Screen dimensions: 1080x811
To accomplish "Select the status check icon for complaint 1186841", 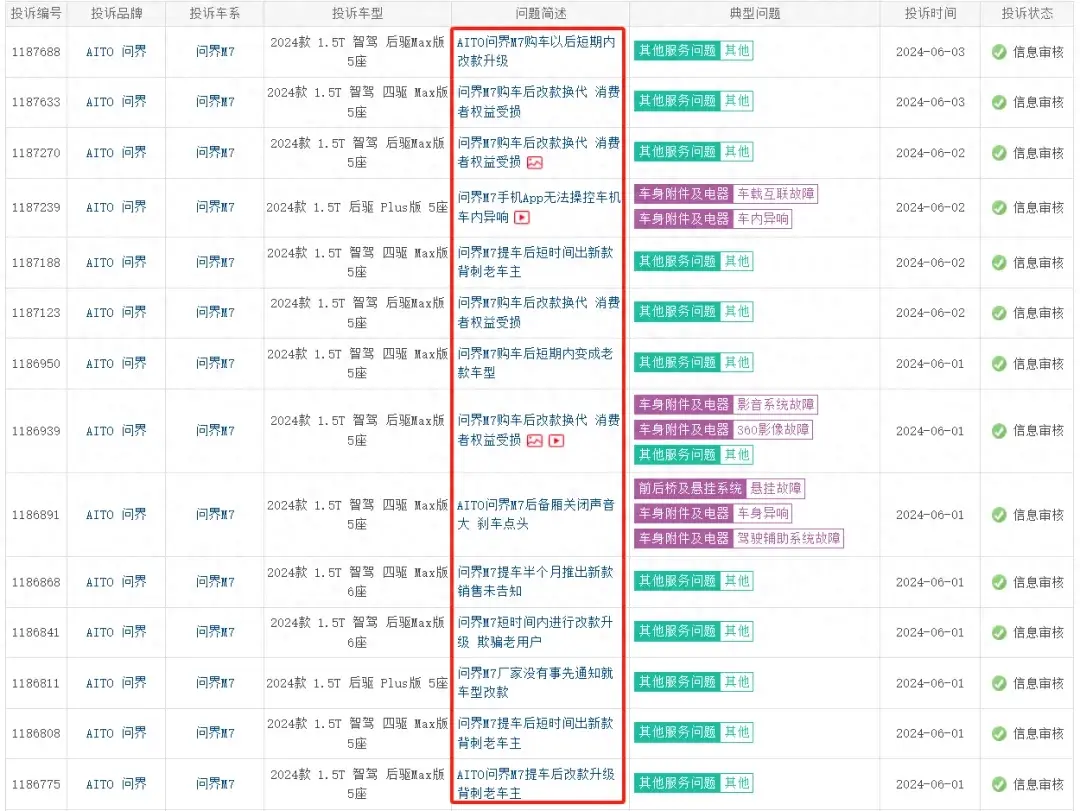I will point(999,633).
